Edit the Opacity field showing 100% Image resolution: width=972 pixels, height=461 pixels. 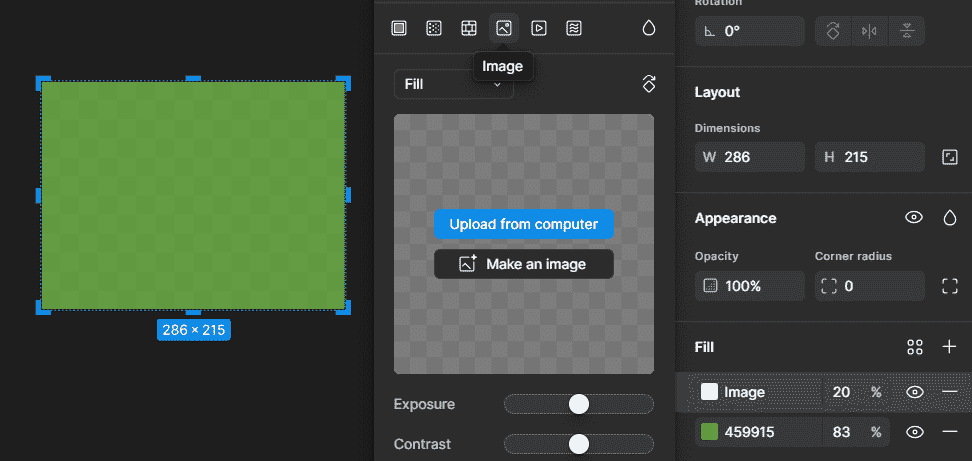(x=749, y=286)
